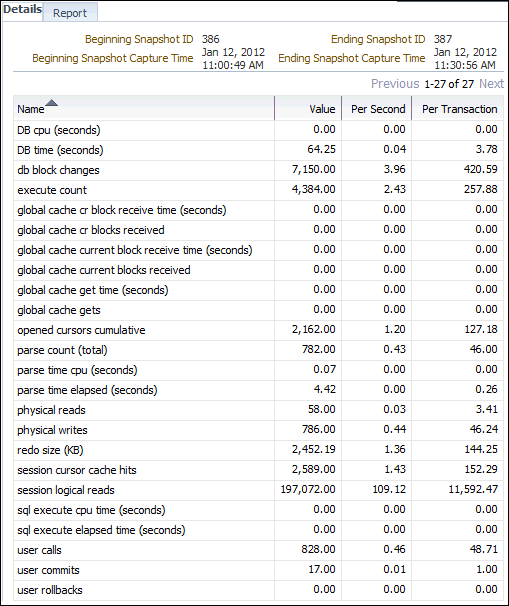
Task: Select the 'physical reads' row name
Action: click(51, 410)
